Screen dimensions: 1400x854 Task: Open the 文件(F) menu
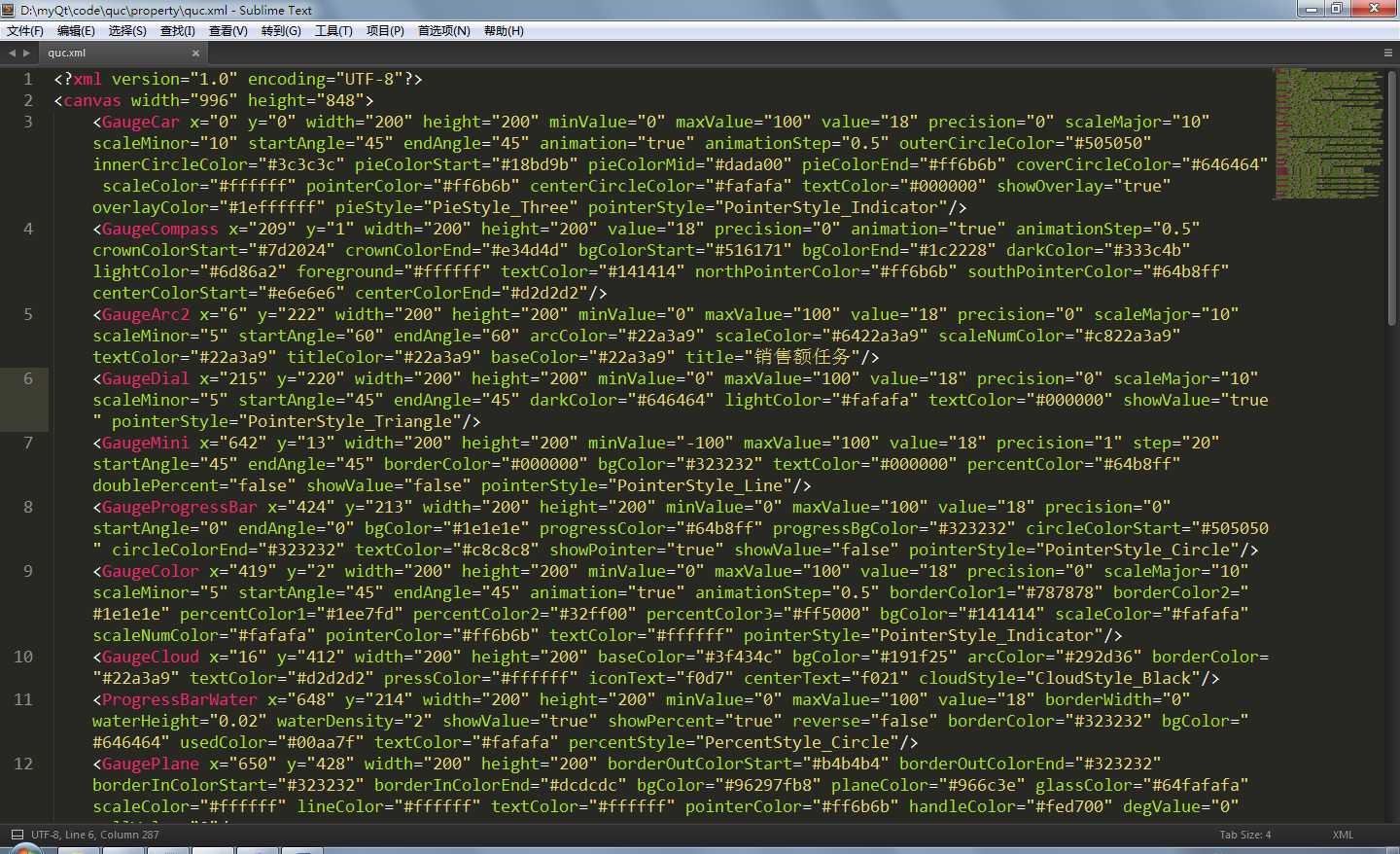pos(25,31)
